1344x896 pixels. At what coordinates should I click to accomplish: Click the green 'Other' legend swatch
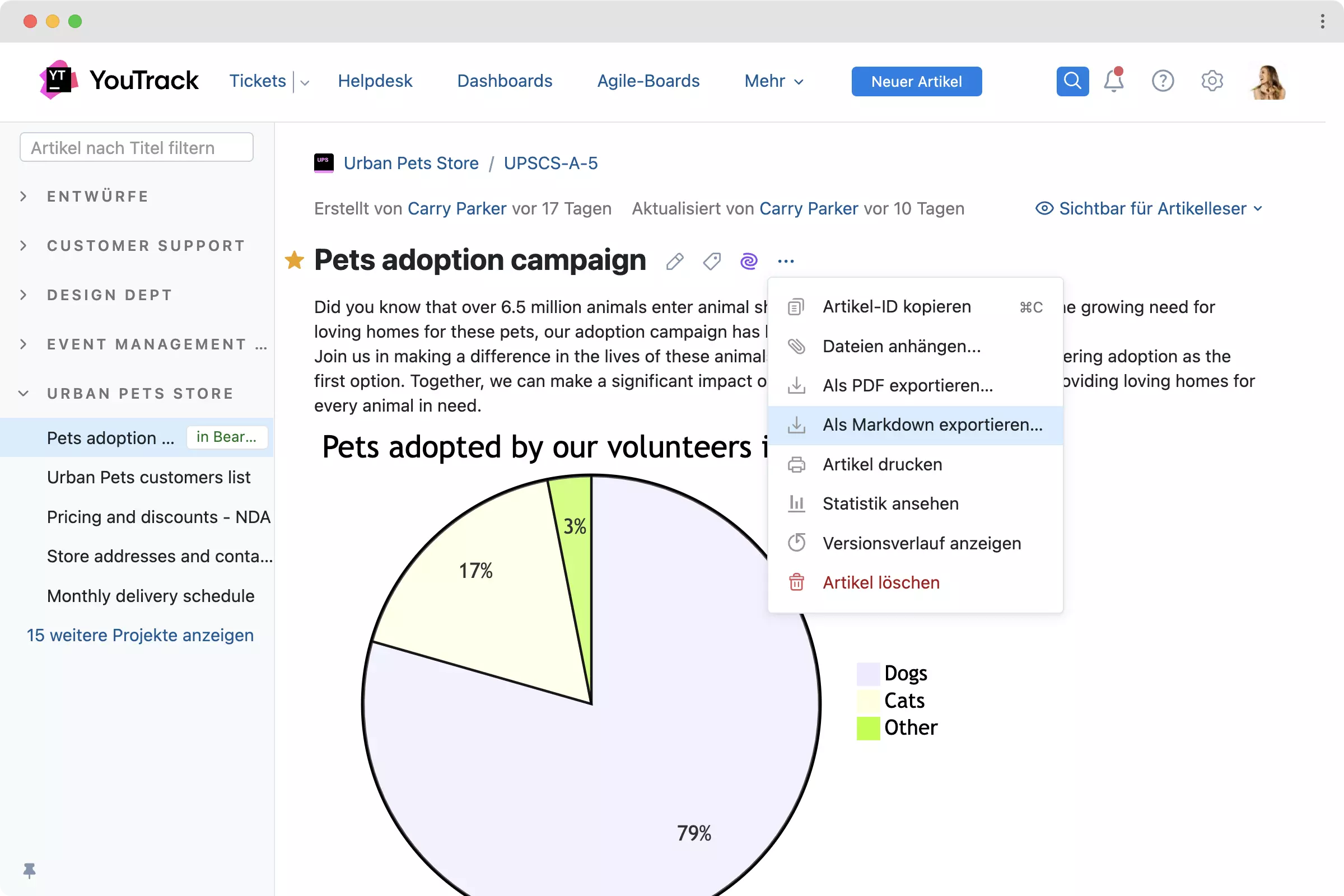coord(868,728)
